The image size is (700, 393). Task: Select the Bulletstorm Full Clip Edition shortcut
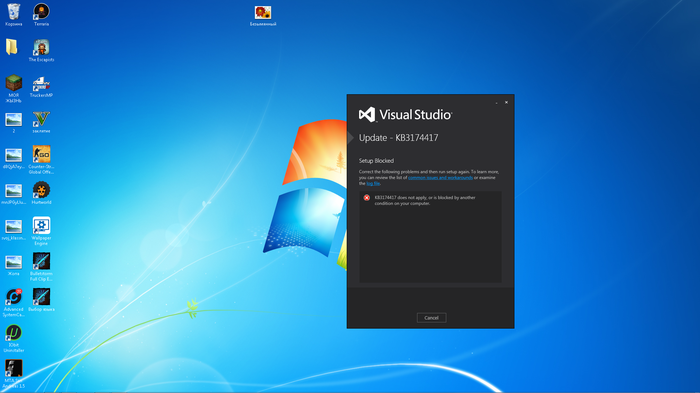41,267
